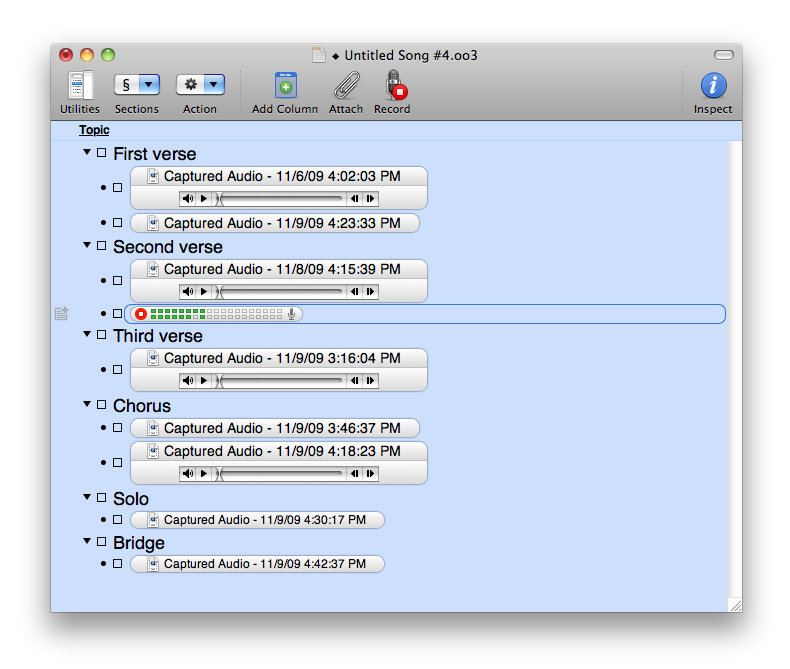Open the Action gear dropdown

pos(200,85)
